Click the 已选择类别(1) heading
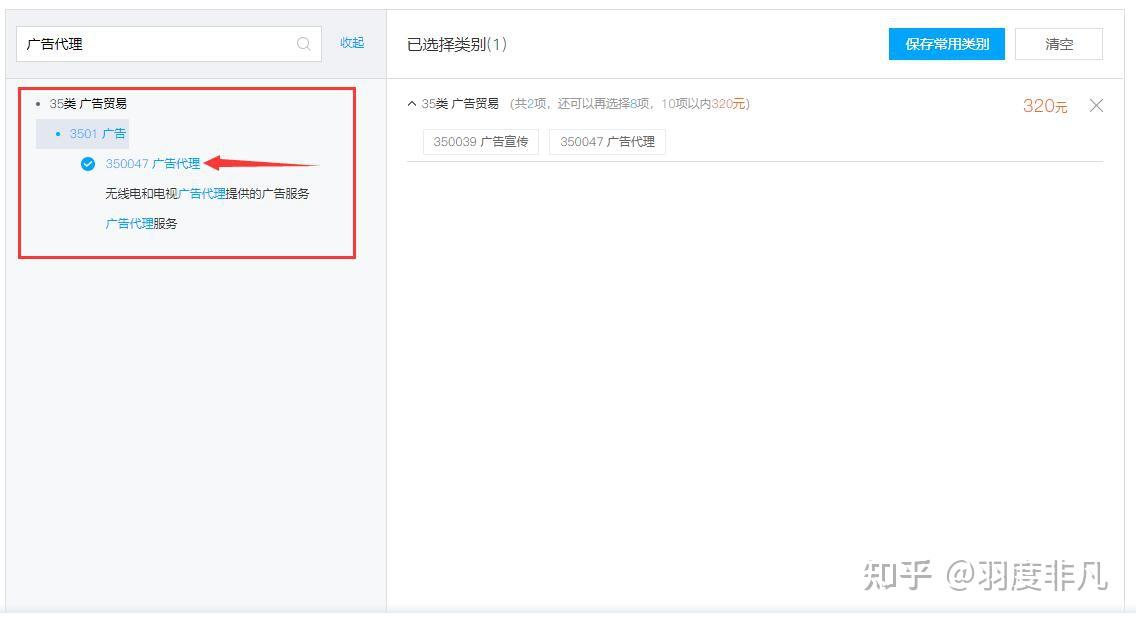The image size is (1136, 621). tap(457, 44)
